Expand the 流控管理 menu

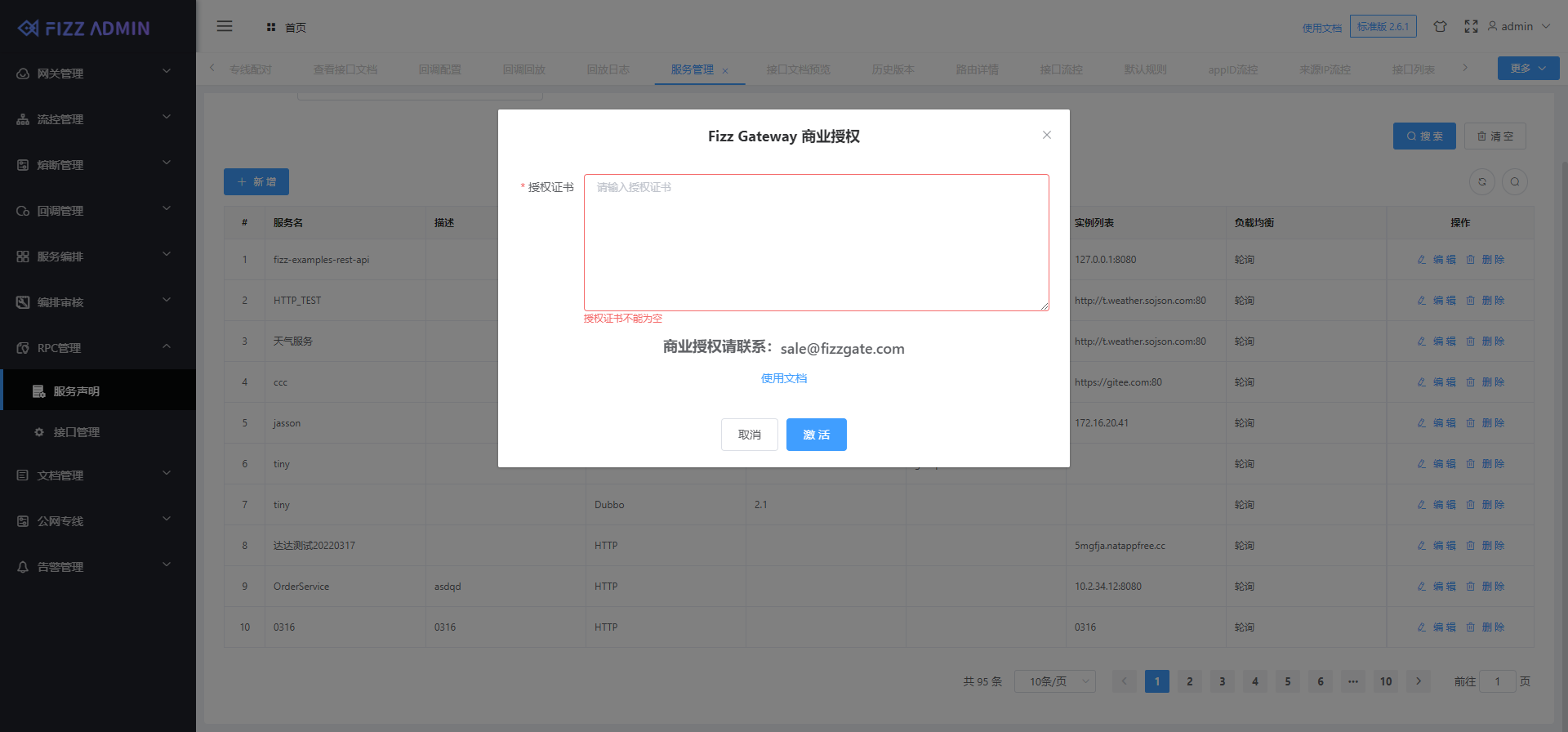tap(167, 117)
